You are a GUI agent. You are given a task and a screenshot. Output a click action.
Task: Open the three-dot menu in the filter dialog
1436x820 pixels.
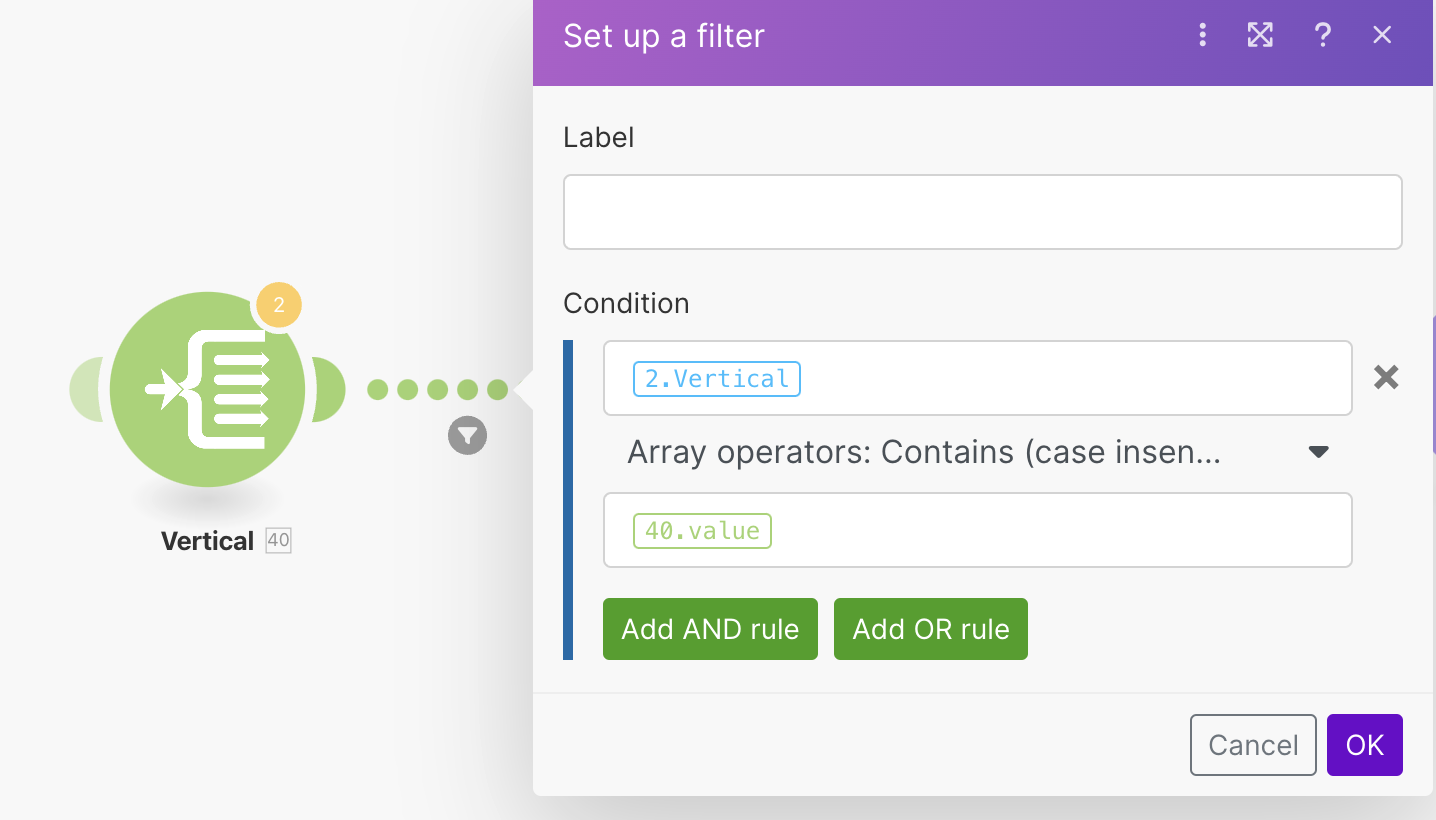pyautogui.click(x=1202, y=36)
